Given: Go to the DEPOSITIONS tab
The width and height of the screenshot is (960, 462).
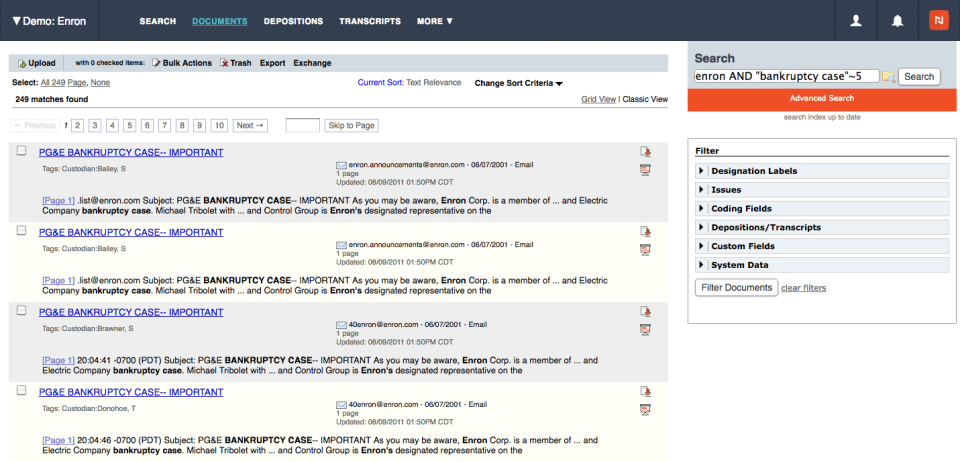Looking at the screenshot, I should point(293,21).
